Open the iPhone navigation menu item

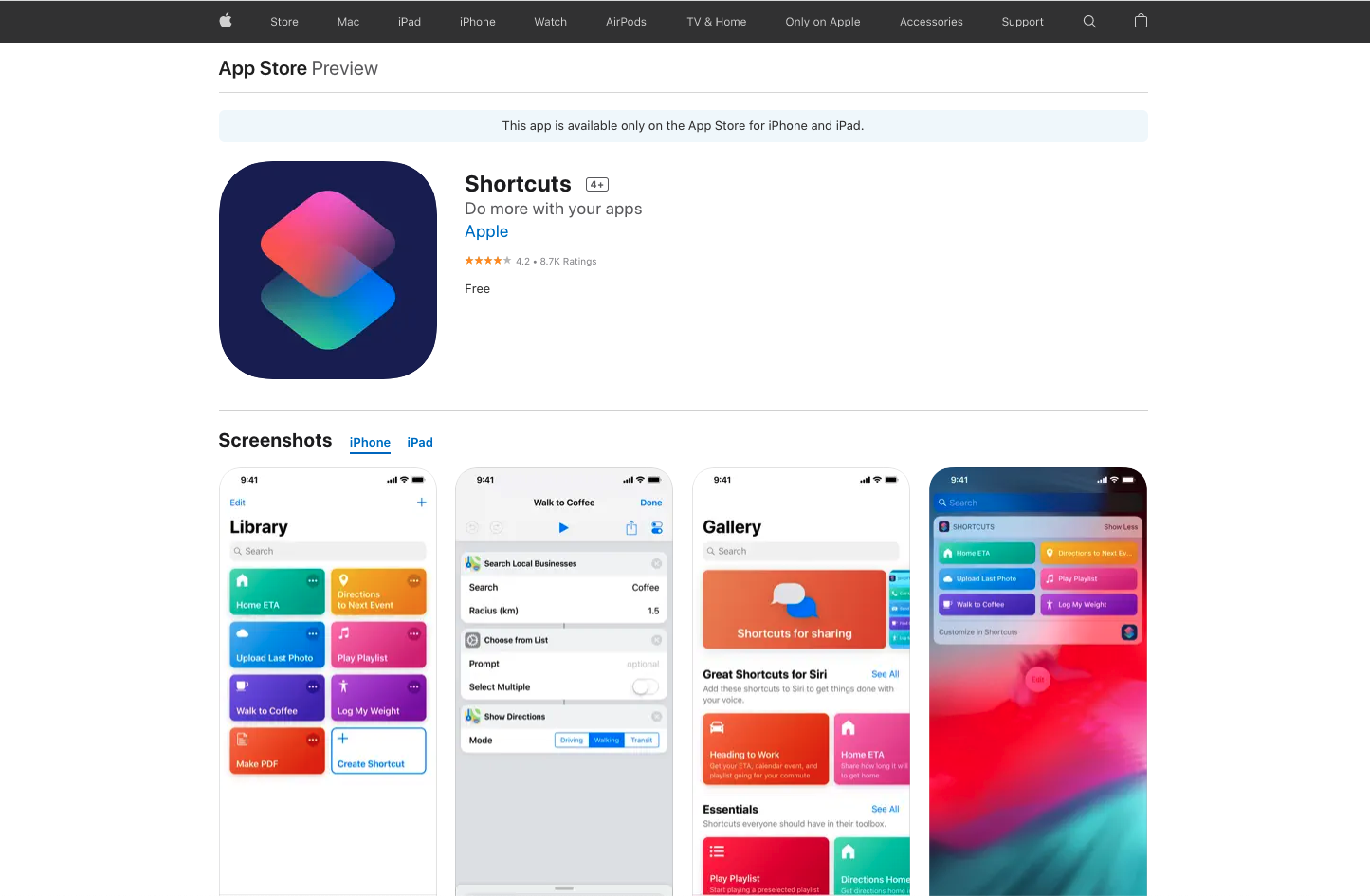[478, 22]
